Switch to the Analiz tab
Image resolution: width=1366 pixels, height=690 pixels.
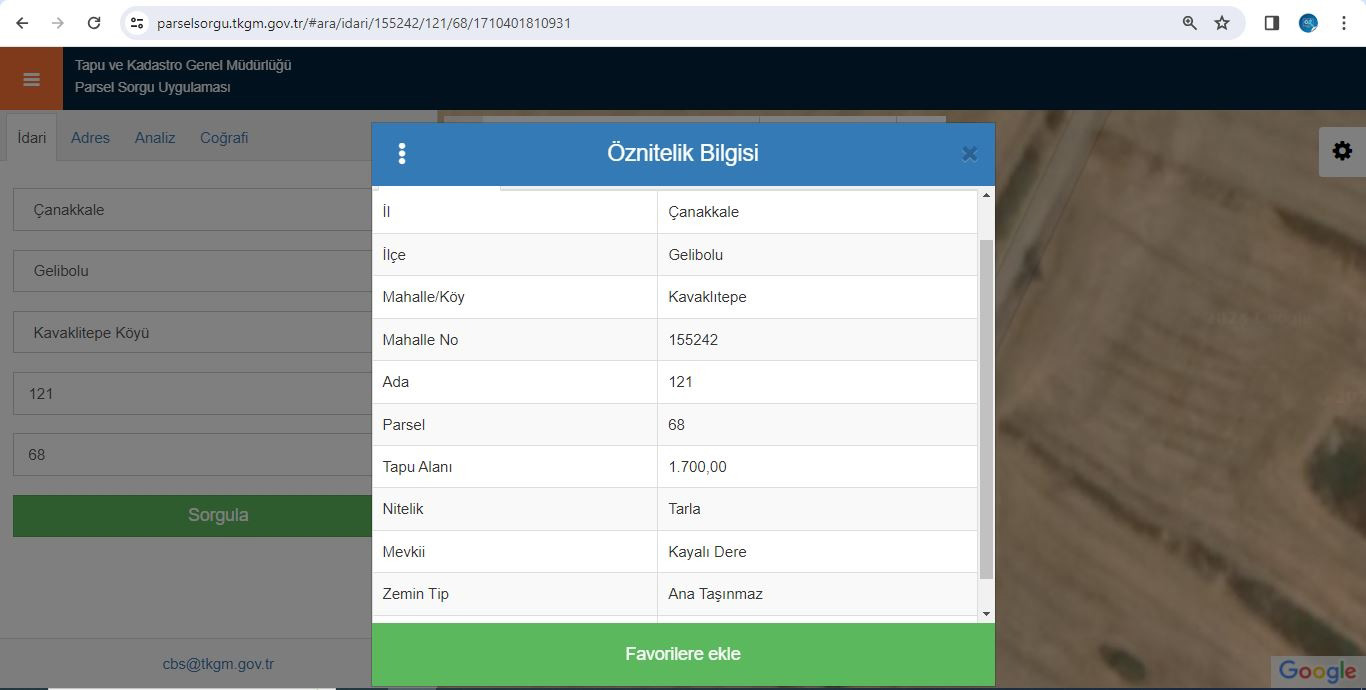click(155, 138)
